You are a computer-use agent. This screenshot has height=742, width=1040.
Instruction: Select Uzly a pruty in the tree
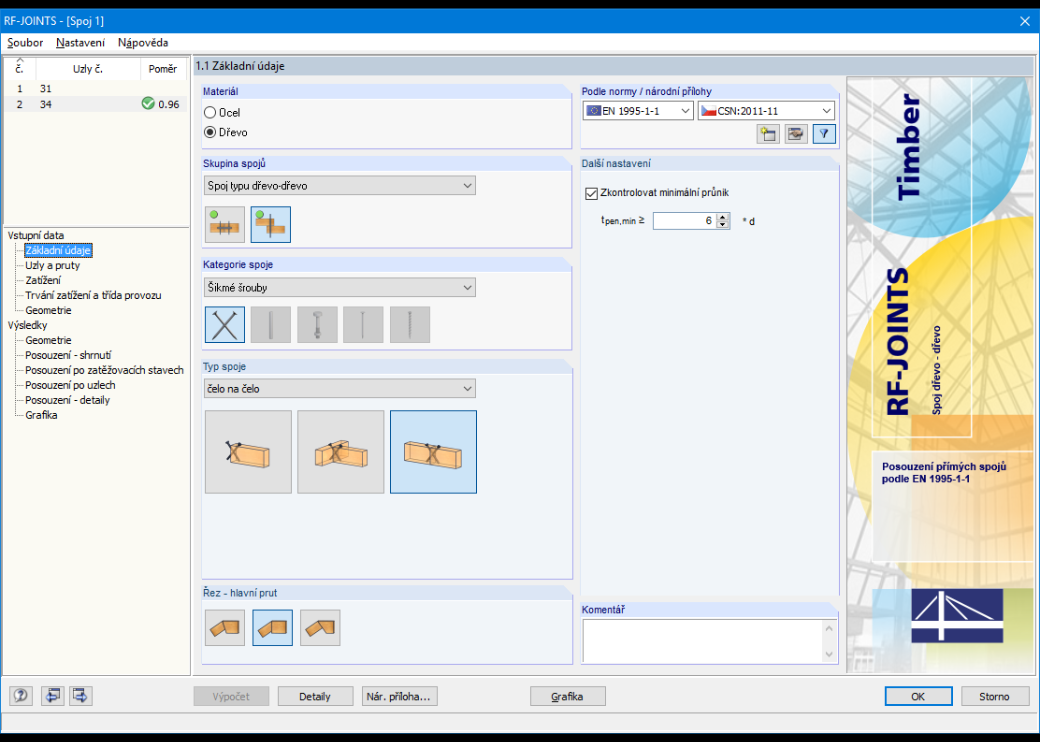coord(52,265)
